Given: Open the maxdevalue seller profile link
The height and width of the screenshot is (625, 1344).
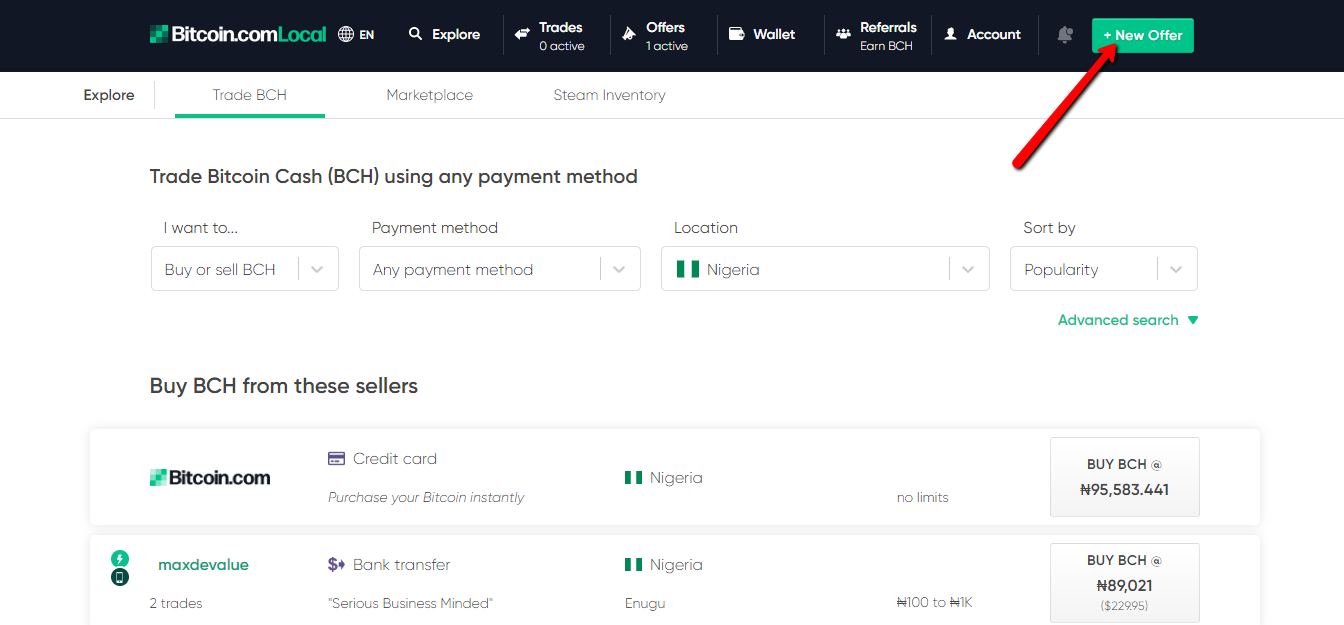Looking at the screenshot, I should pyautogui.click(x=203, y=565).
